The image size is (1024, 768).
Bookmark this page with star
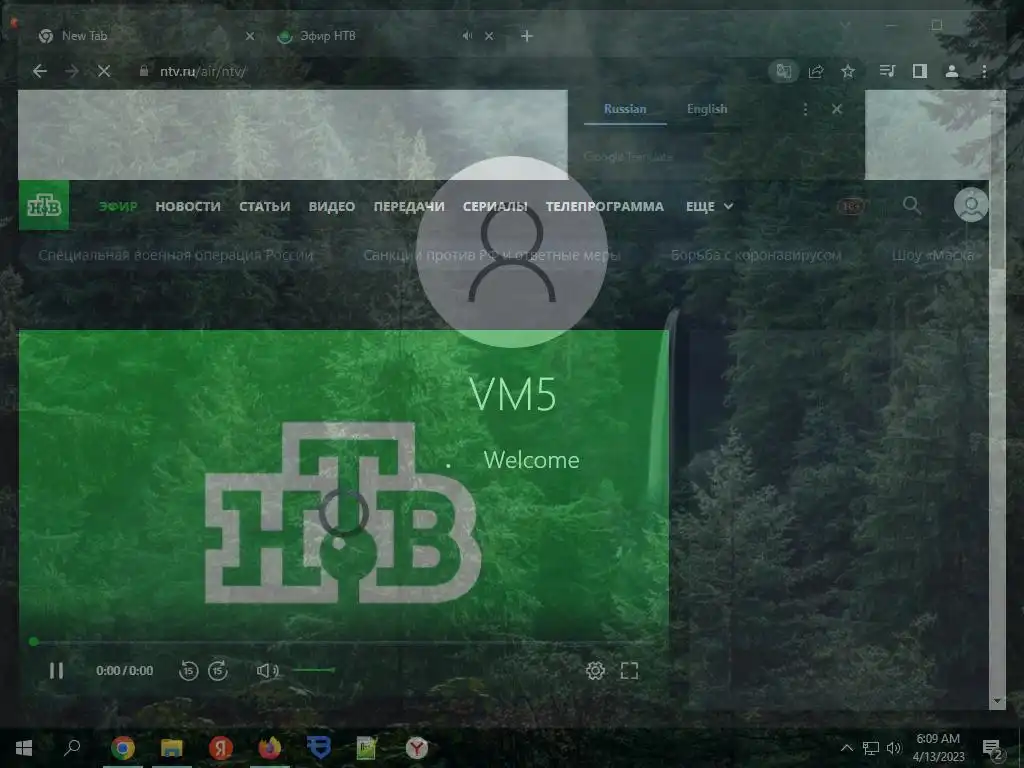coord(848,71)
